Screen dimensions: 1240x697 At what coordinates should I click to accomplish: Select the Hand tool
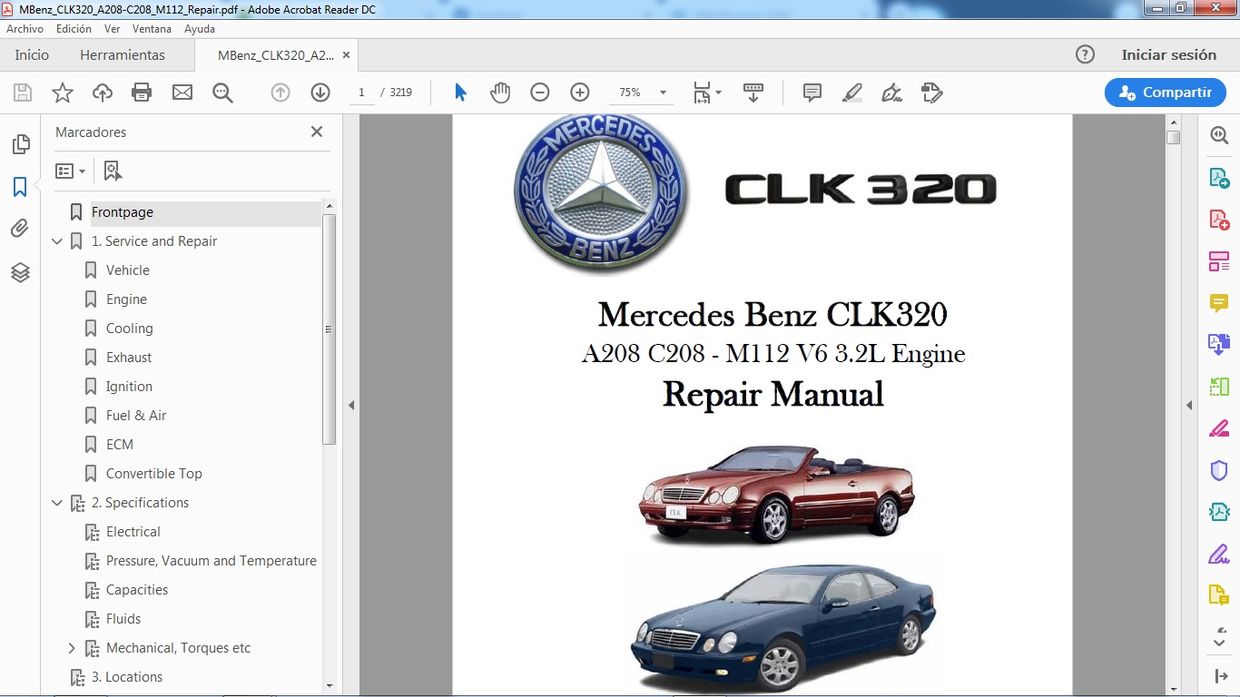pyautogui.click(x=500, y=92)
